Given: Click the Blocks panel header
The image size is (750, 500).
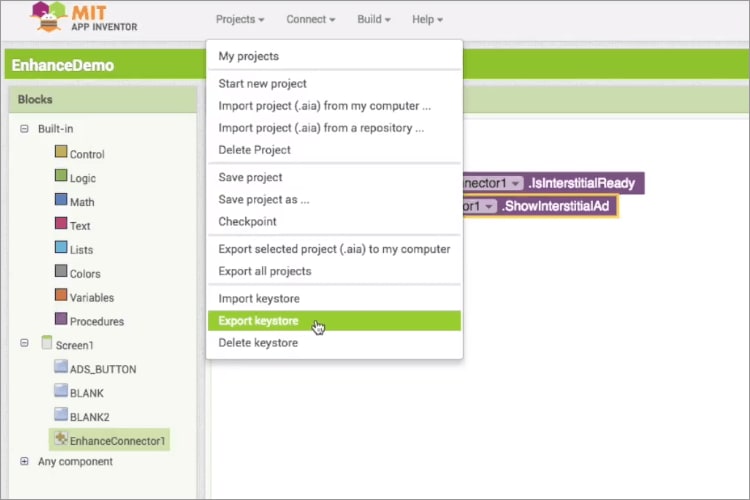Looking at the screenshot, I should [103, 100].
